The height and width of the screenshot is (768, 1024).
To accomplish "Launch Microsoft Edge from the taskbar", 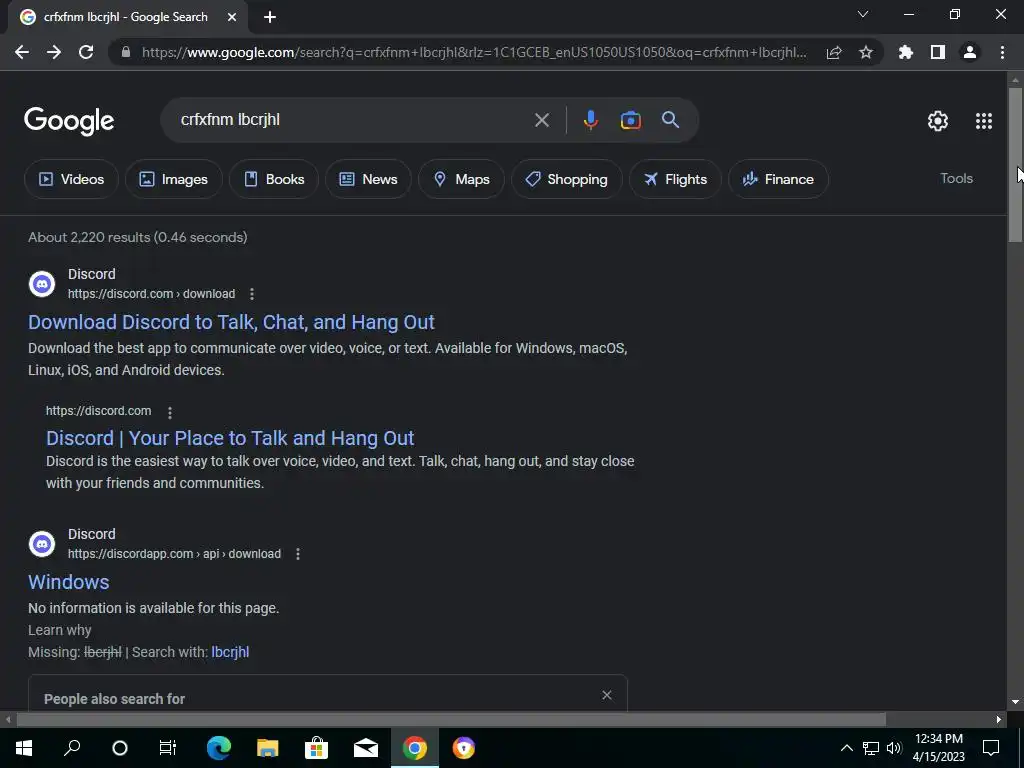I will [x=219, y=748].
